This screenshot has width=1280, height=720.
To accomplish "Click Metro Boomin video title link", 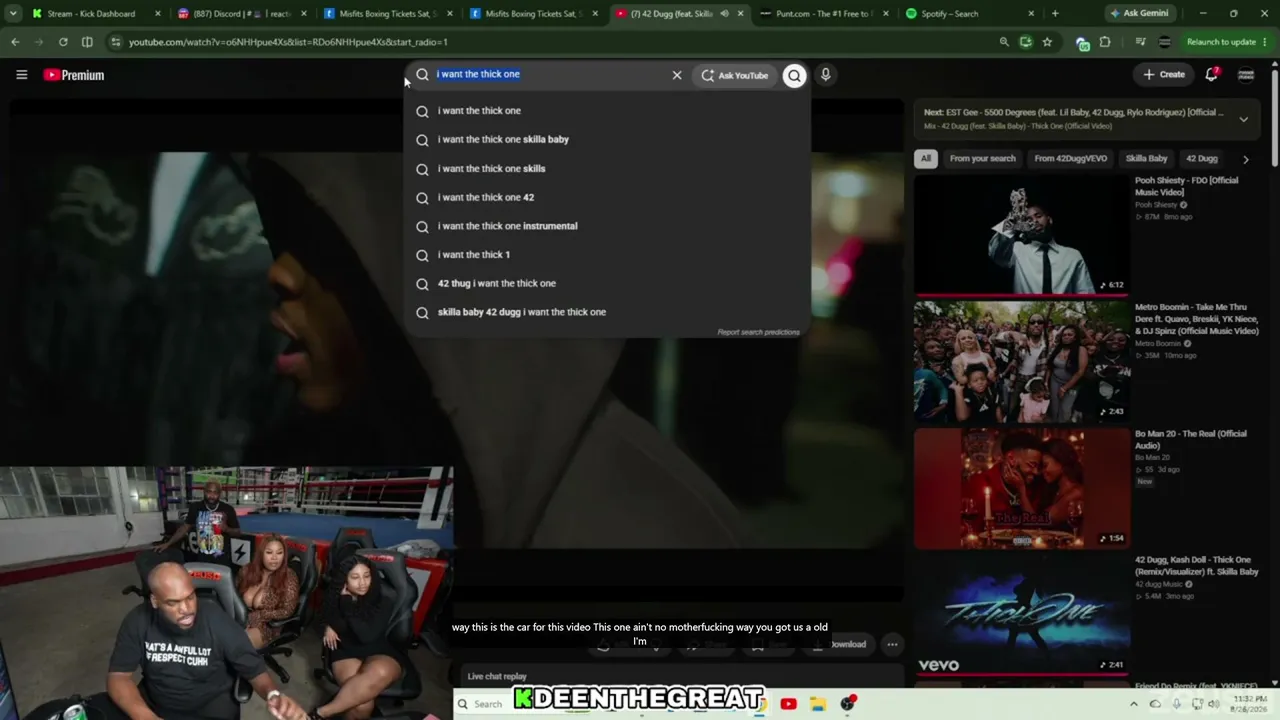I will pos(1196,319).
